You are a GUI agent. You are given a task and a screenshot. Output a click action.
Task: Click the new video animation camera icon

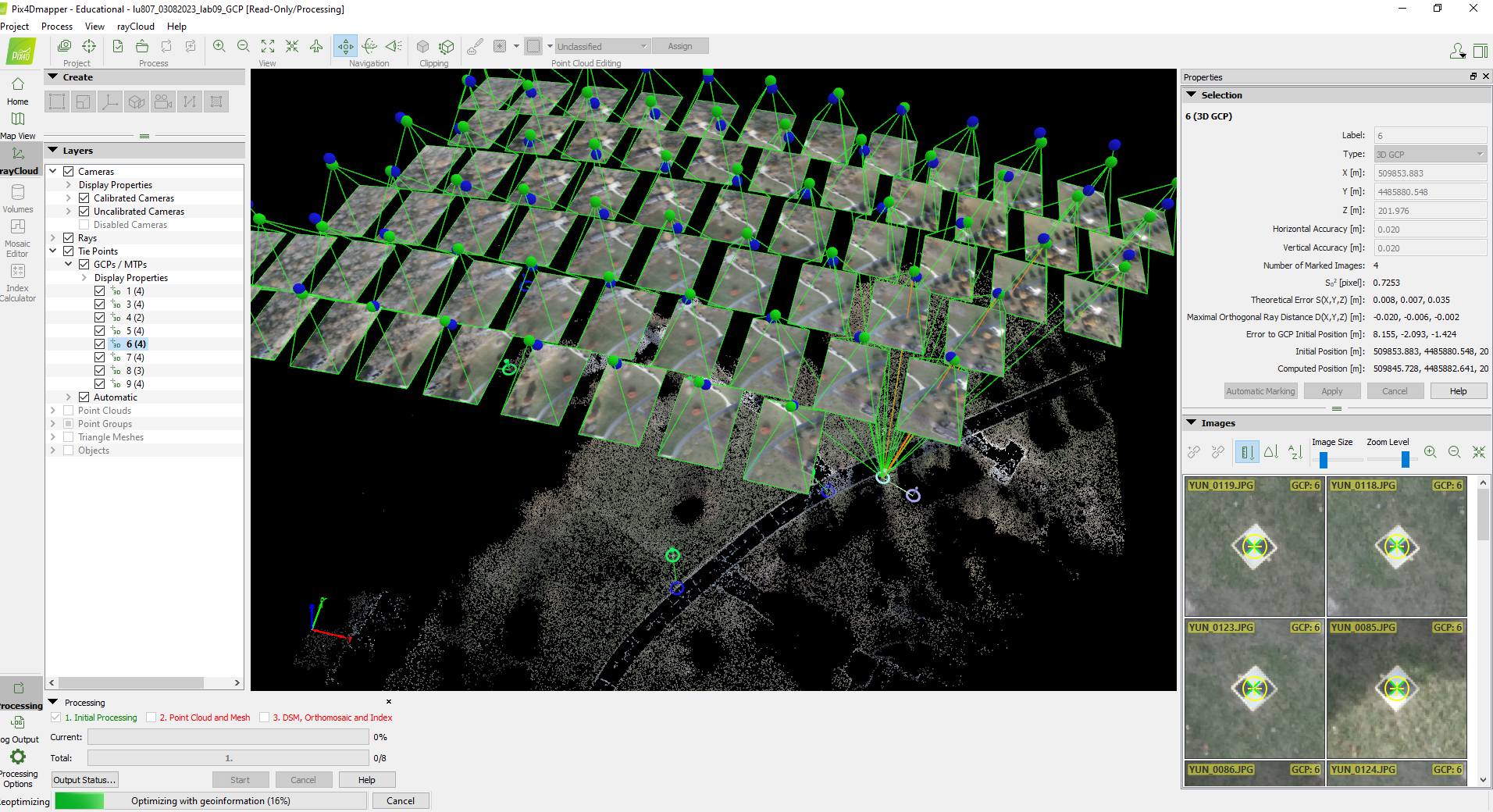click(x=163, y=101)
